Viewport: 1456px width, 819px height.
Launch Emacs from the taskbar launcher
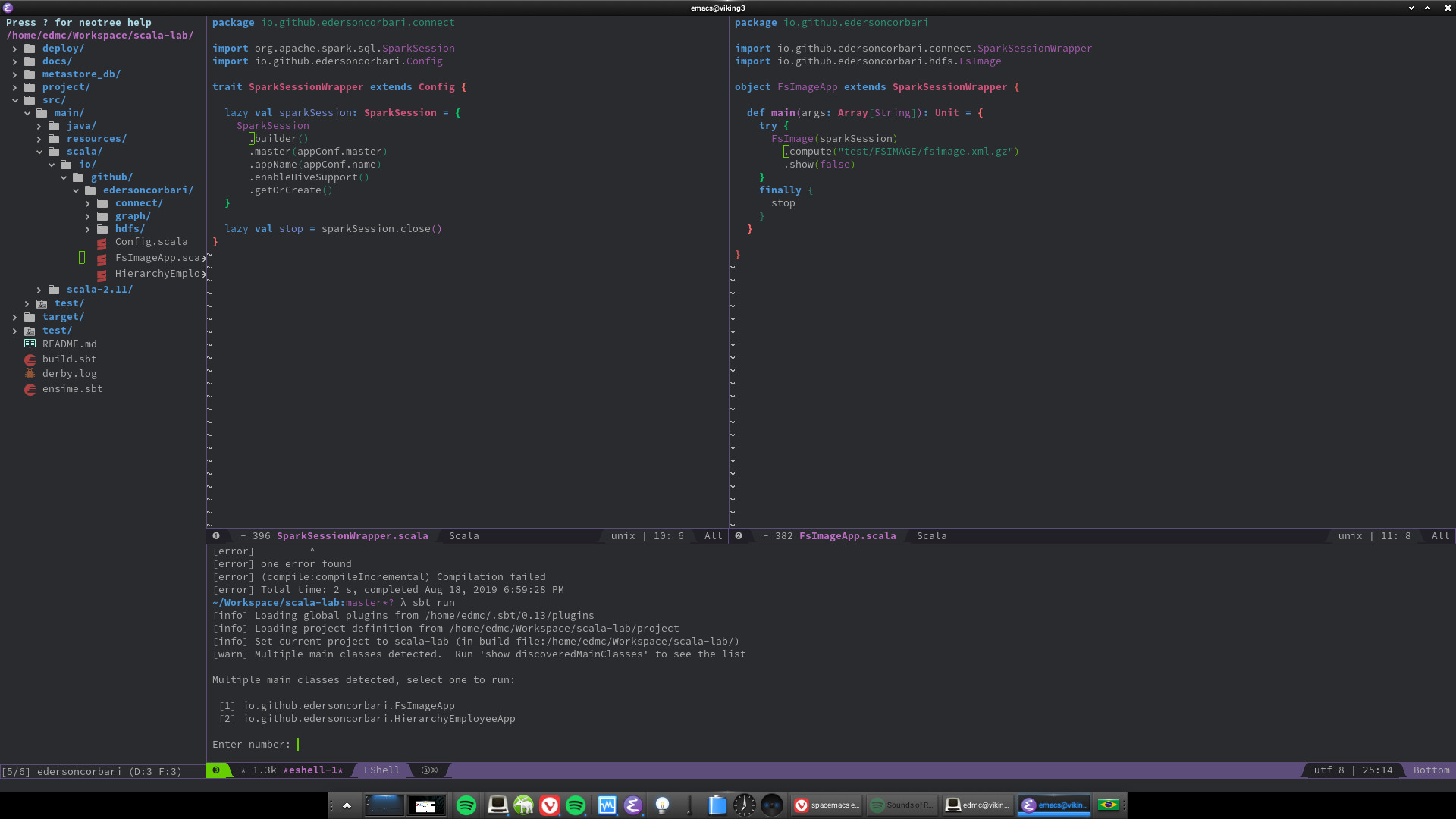633,805
